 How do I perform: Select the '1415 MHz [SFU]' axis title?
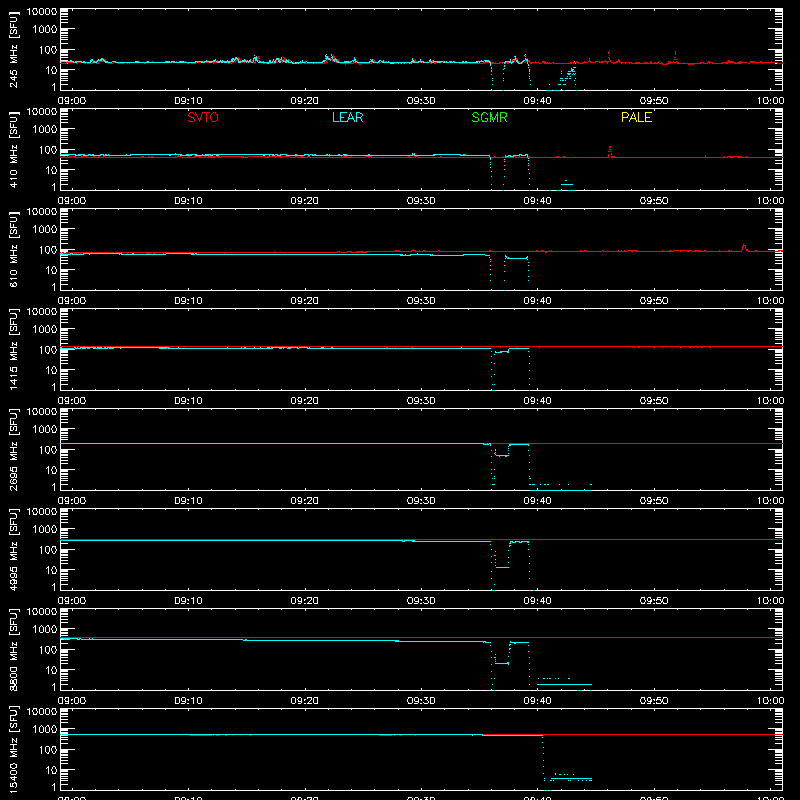(x=14, y=349)
